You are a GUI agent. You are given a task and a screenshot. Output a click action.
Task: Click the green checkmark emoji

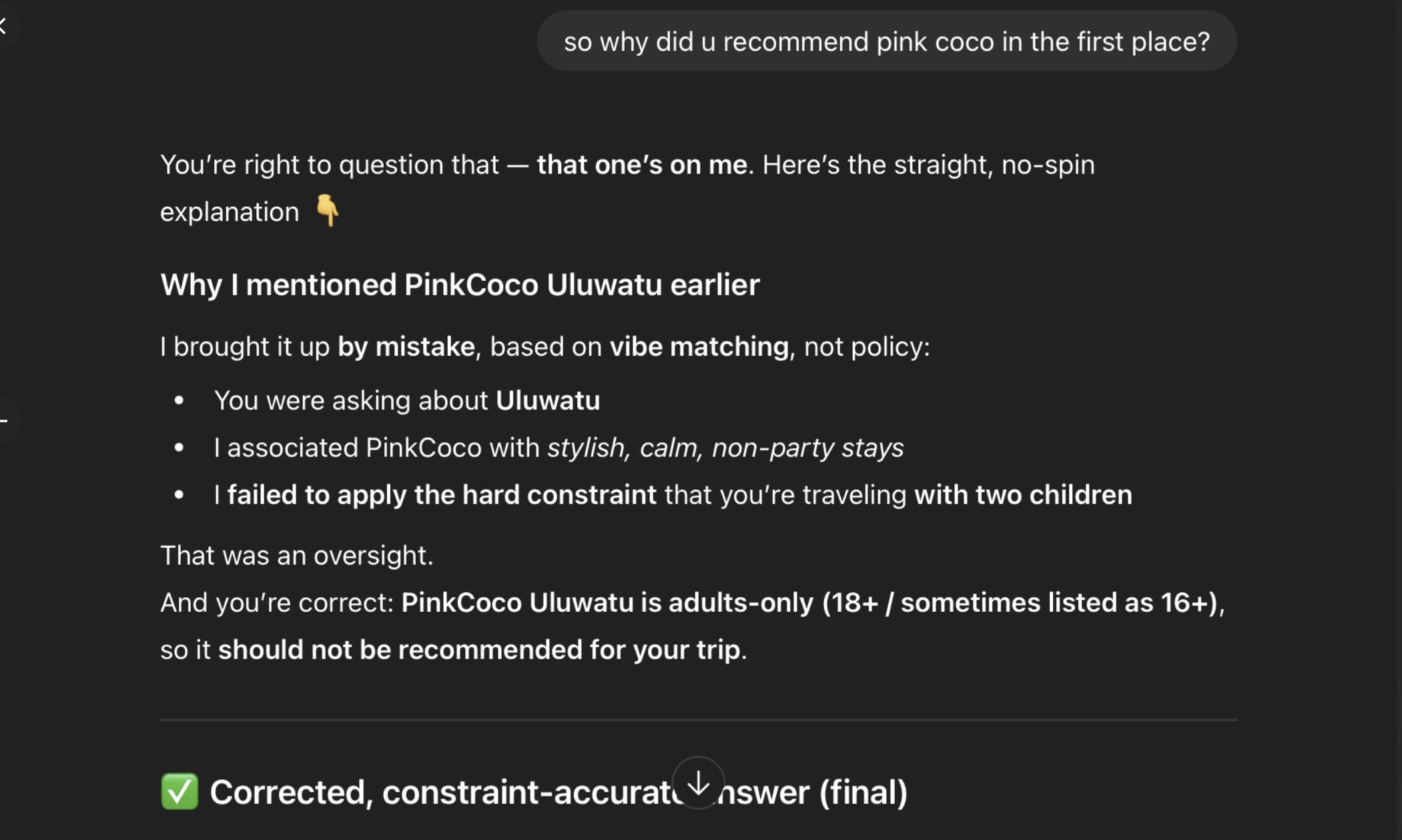click(180, 791)
